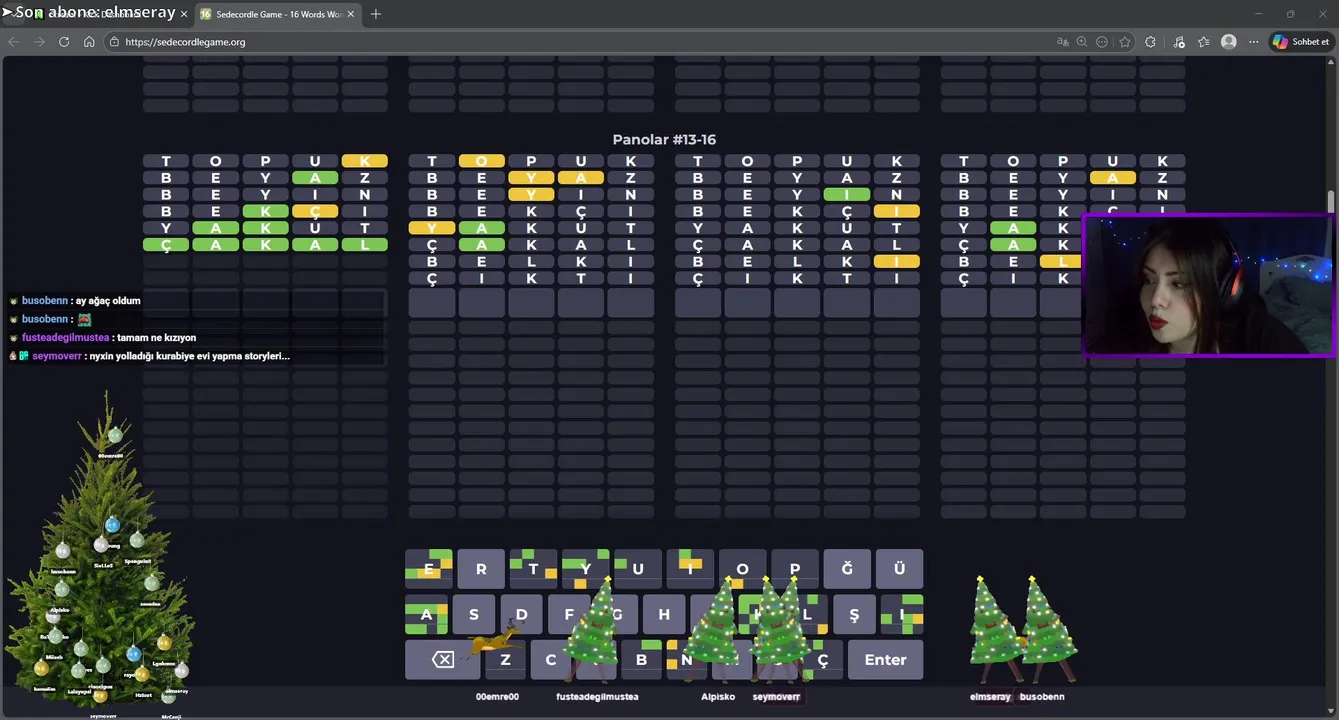Open the browser settings and more menu
The width and height of the screenshot is (1339, 720).
click(x=1253, y=42)
